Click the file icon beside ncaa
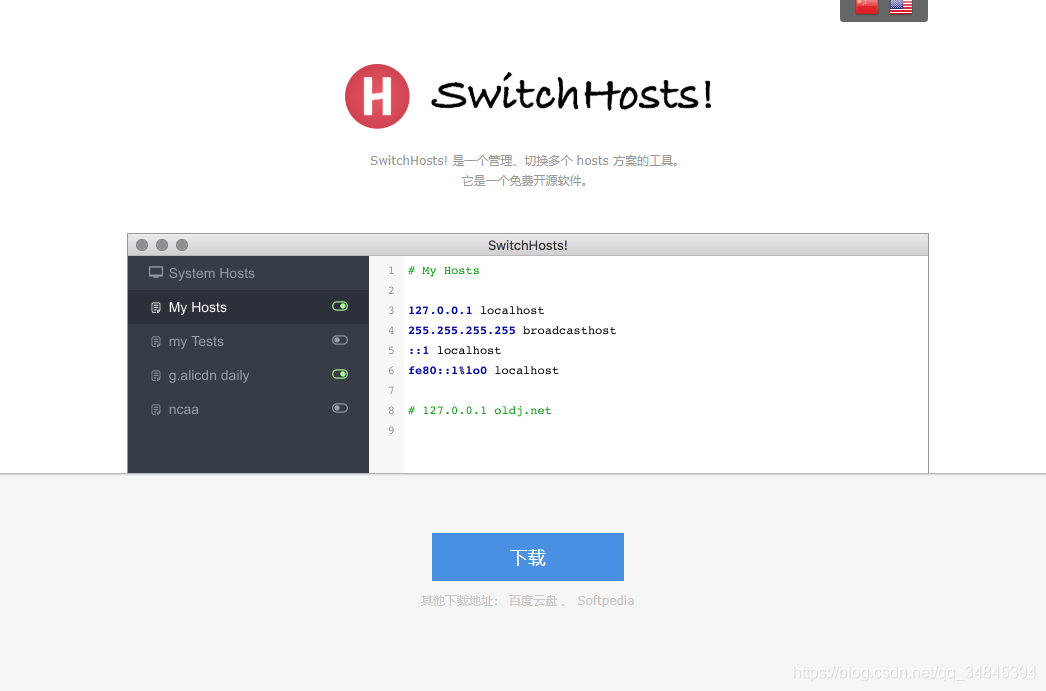This screenshot has height=691, width=1046. pyautogui.click(x=156, y=410)
